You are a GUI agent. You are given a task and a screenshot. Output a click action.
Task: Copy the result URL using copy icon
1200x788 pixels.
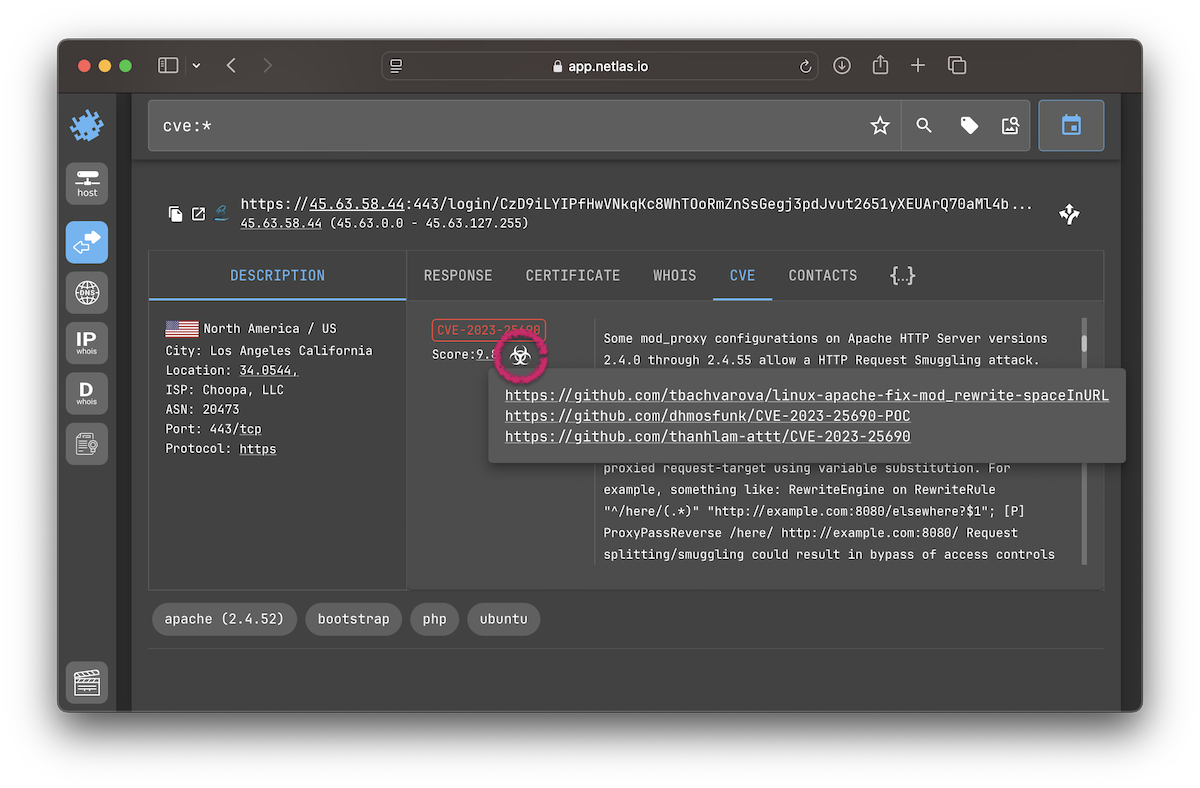[x=174, y=213]
